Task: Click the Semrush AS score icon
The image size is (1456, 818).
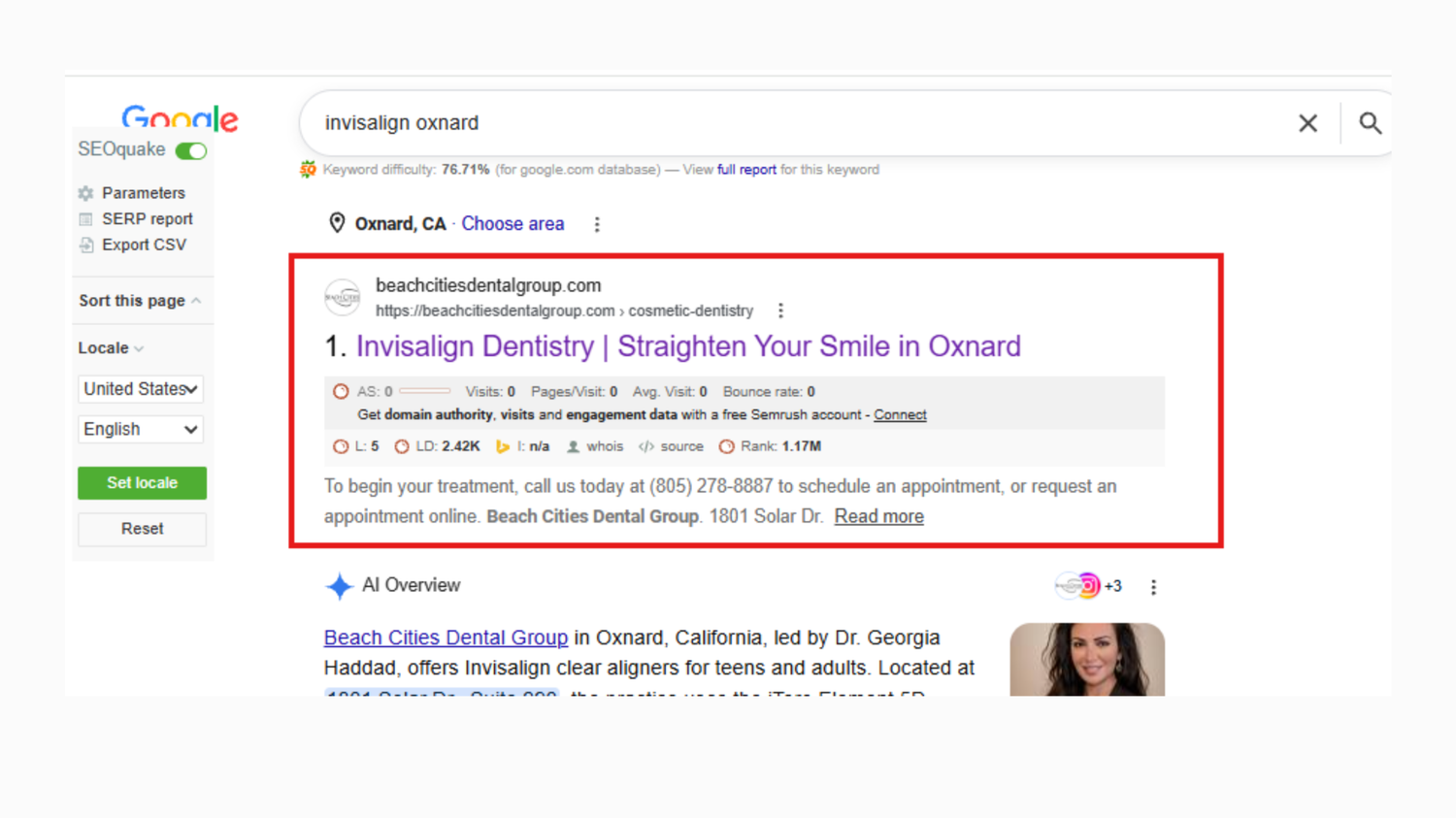Action: pos(341,392)
